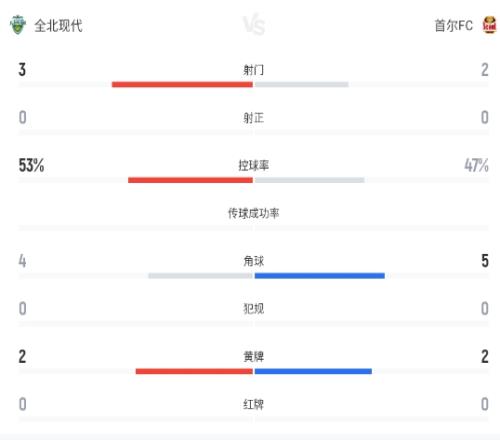Image resolution: width=500 pixels, height=440 pixels.
Task: Click the red yellow-card bar for Jeonbuk
Action: click(194, 371)
